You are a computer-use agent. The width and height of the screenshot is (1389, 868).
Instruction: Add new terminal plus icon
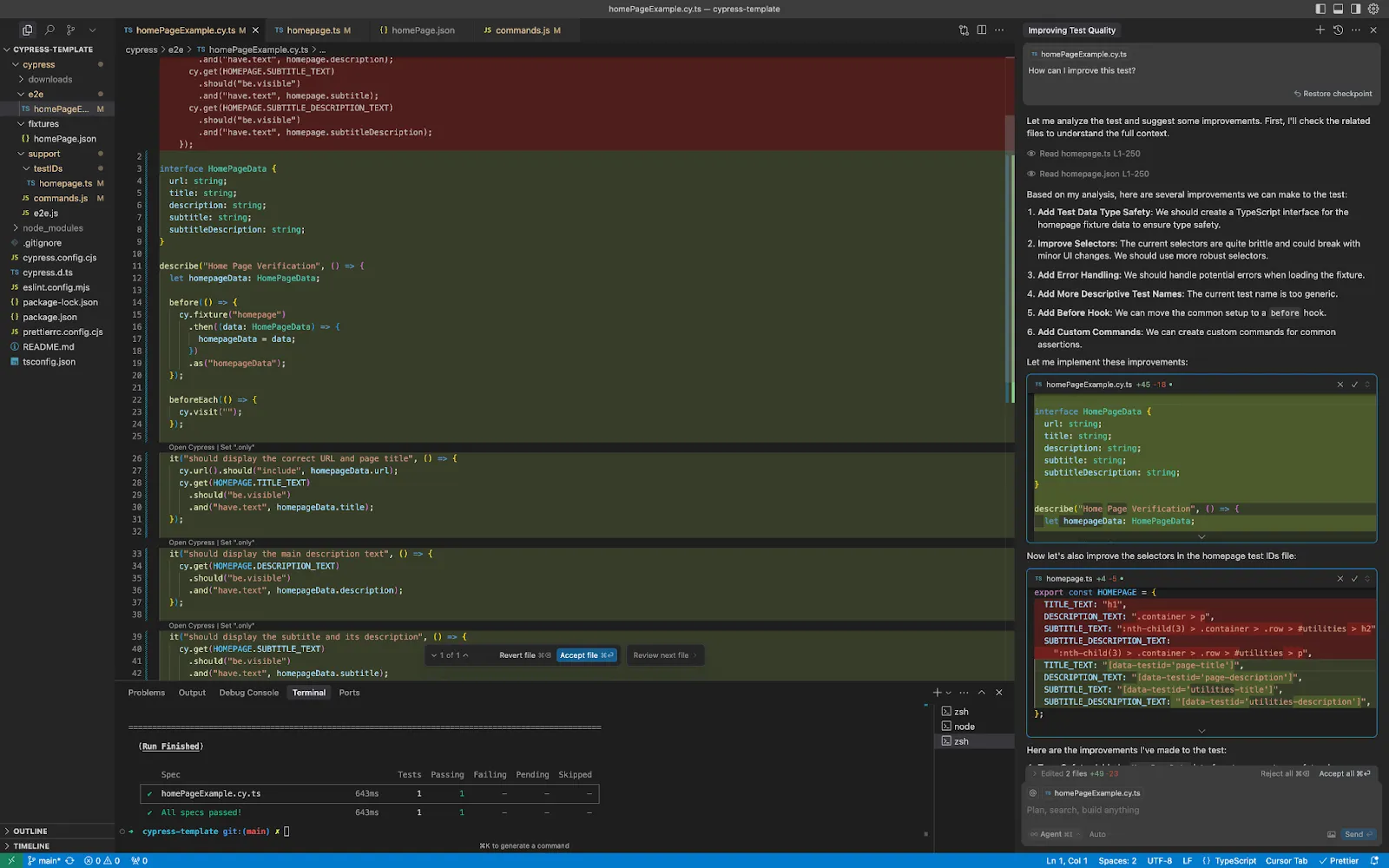click(x=937, y=693)
